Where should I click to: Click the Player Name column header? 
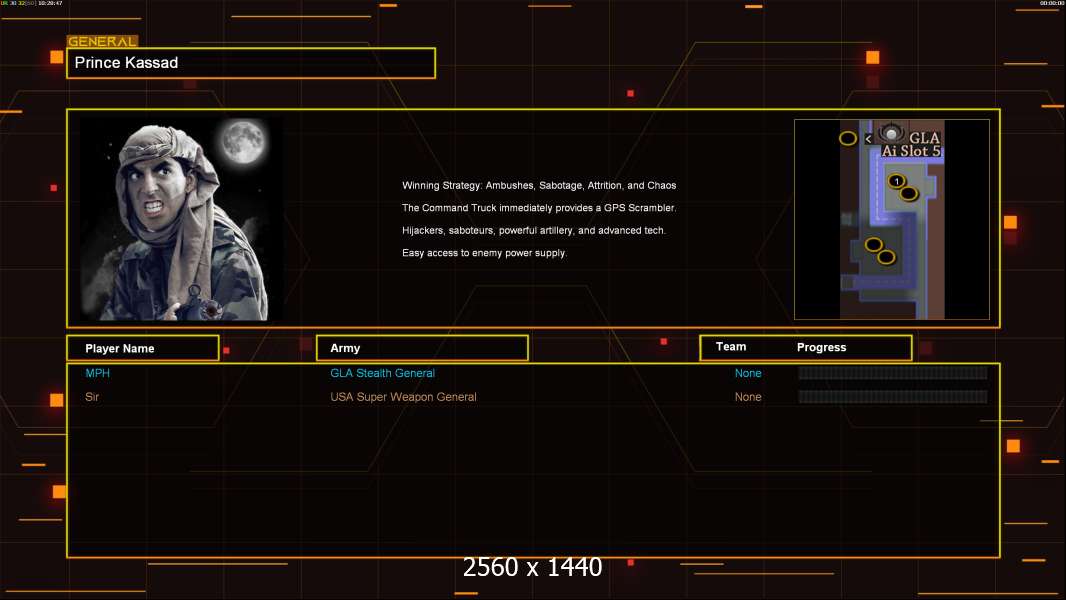[x=142, y=348]
